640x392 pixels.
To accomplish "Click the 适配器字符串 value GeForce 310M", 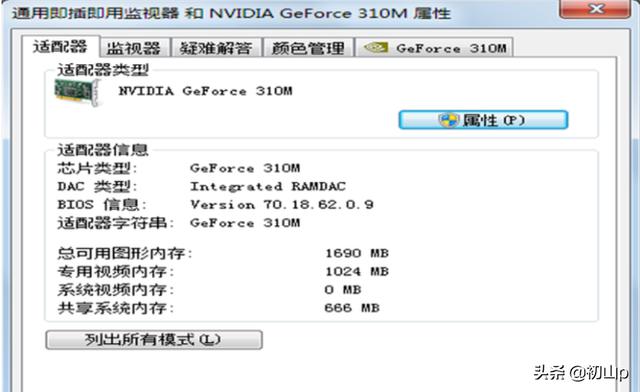I will pyautogui.click(x=245, y=223).
